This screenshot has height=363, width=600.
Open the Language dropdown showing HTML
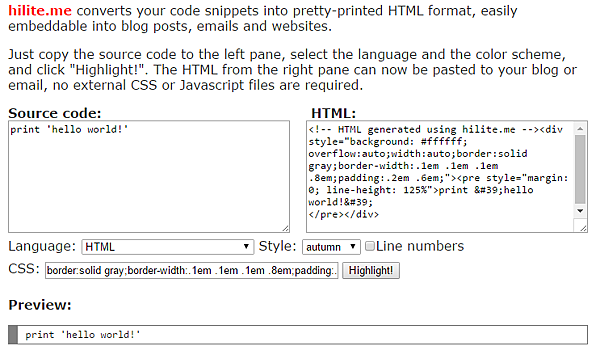(x=168, y=247)
